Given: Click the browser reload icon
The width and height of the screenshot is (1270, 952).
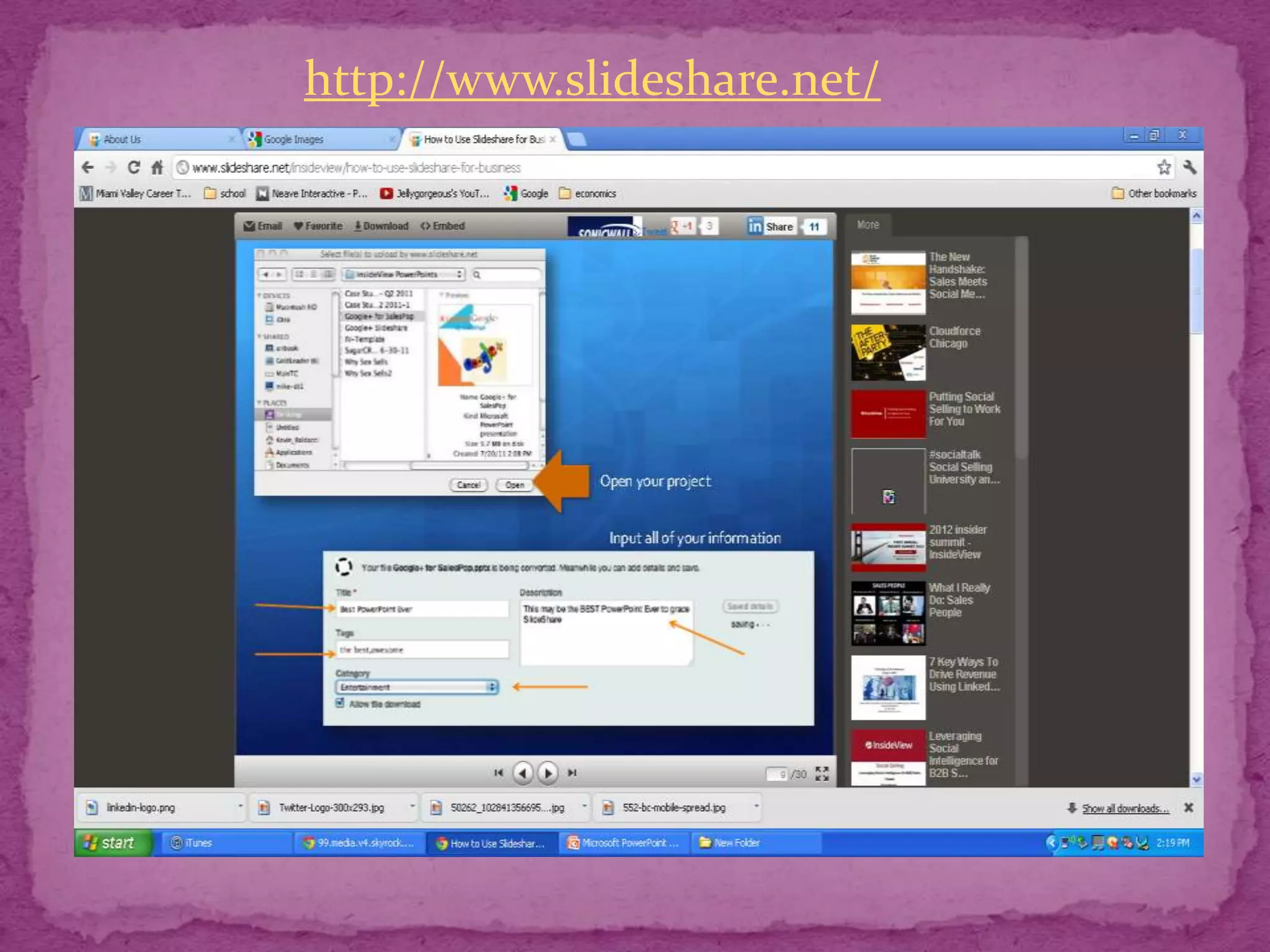Looking at the screenshot, I should (133, 167).
